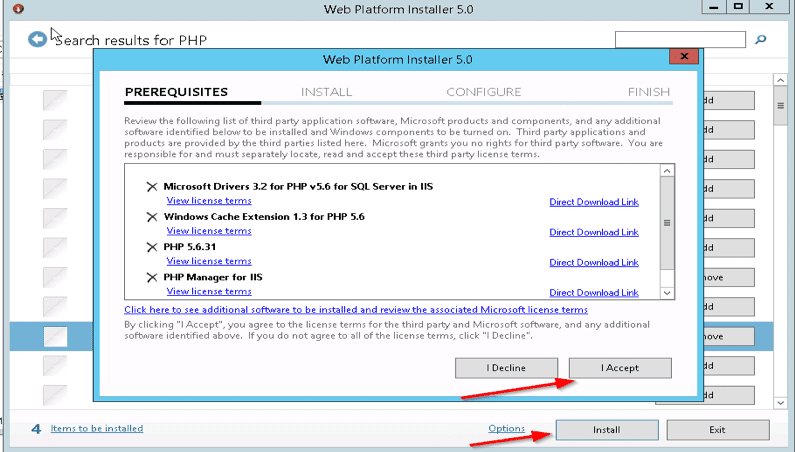Open the Items to be installed link
The height and width of the screenshot is (452, 795).
pyautogui.click(x=97, y=428)
